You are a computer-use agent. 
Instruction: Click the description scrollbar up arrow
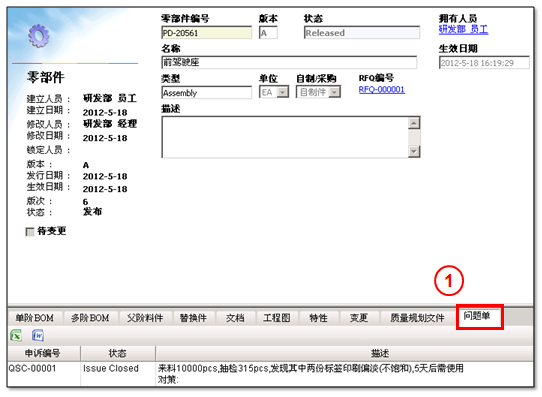(414, 123)
